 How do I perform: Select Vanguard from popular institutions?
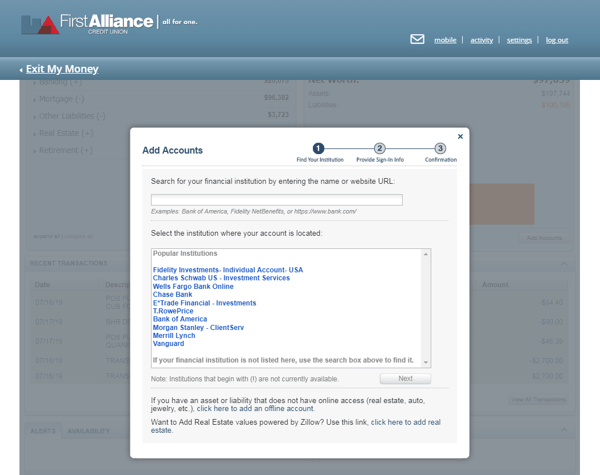tap(168, 343)
